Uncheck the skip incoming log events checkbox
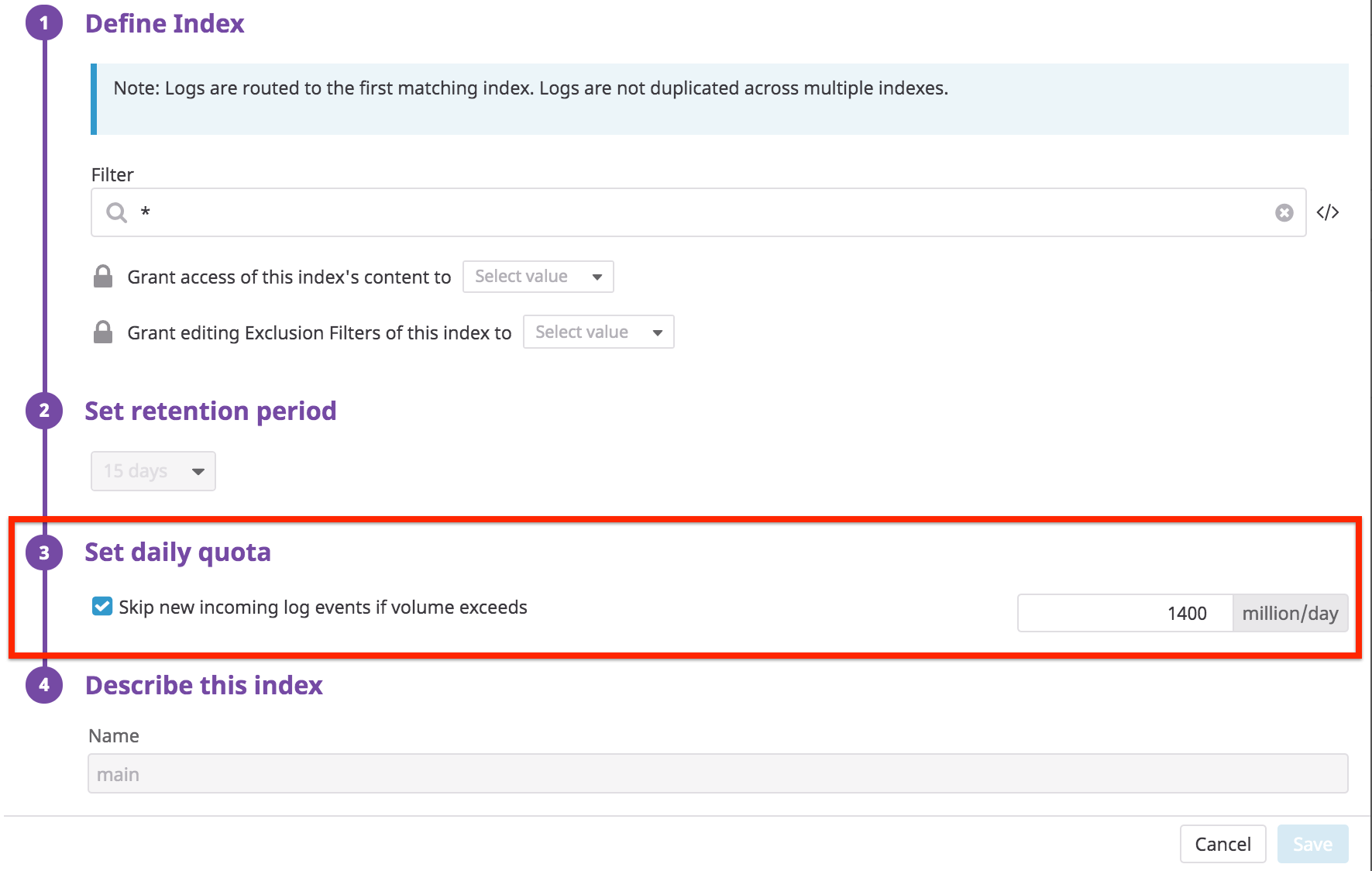The width and height of the screenshot is (1372, 871). 102,607
